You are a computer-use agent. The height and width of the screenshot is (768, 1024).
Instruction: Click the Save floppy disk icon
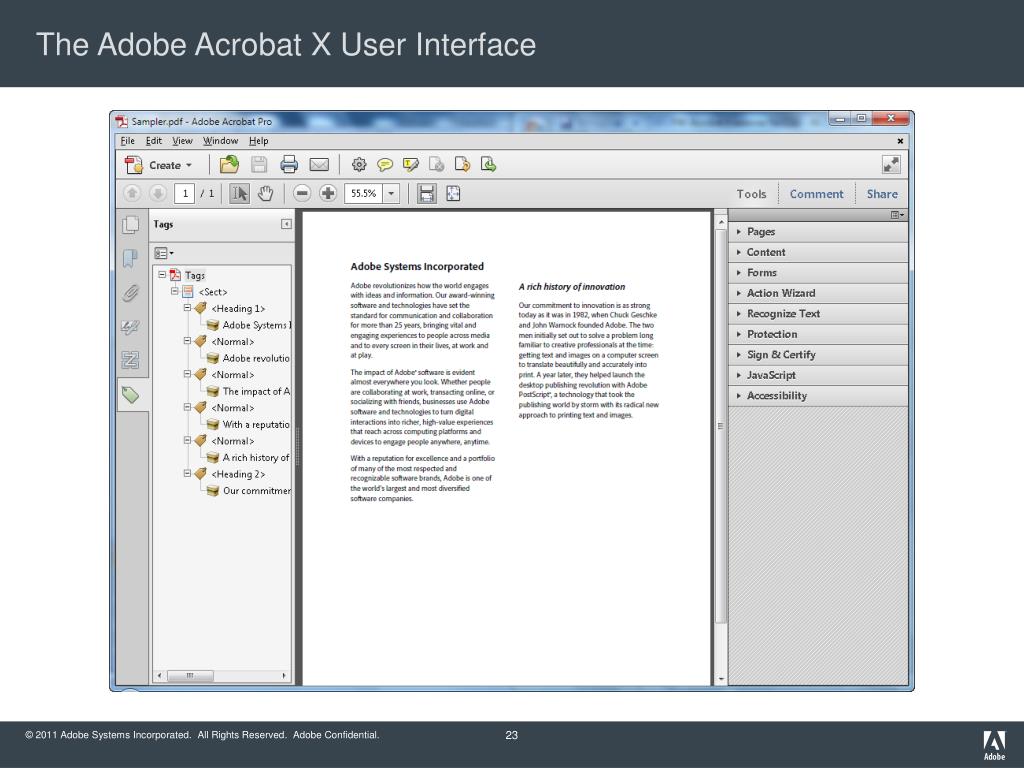[259, 165]
